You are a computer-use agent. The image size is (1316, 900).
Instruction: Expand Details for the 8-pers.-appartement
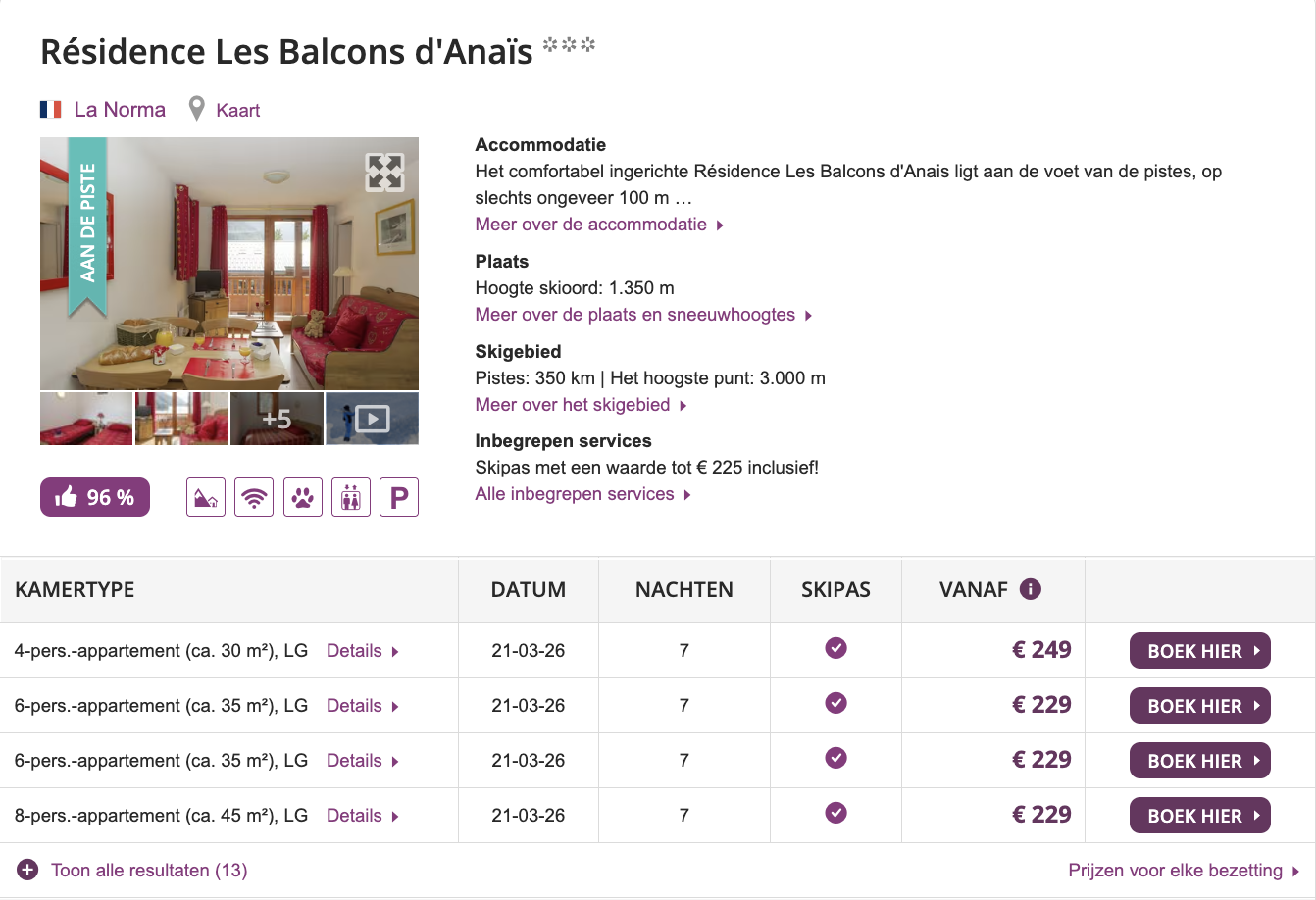[x=362, y=816]
